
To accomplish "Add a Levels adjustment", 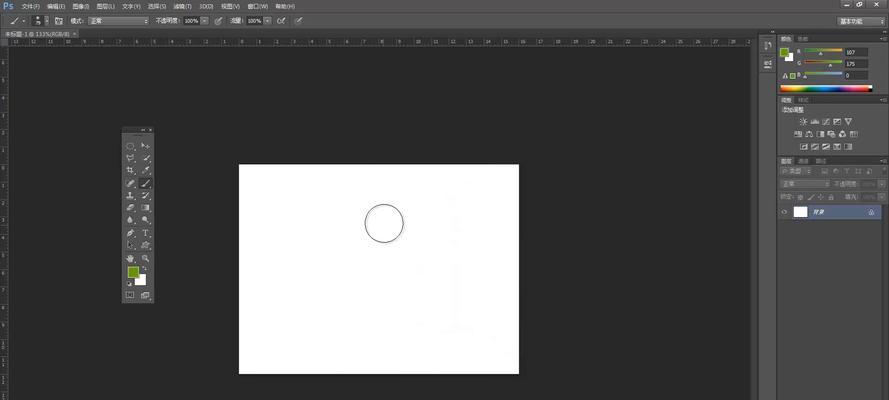I will [x=815, y=121].
